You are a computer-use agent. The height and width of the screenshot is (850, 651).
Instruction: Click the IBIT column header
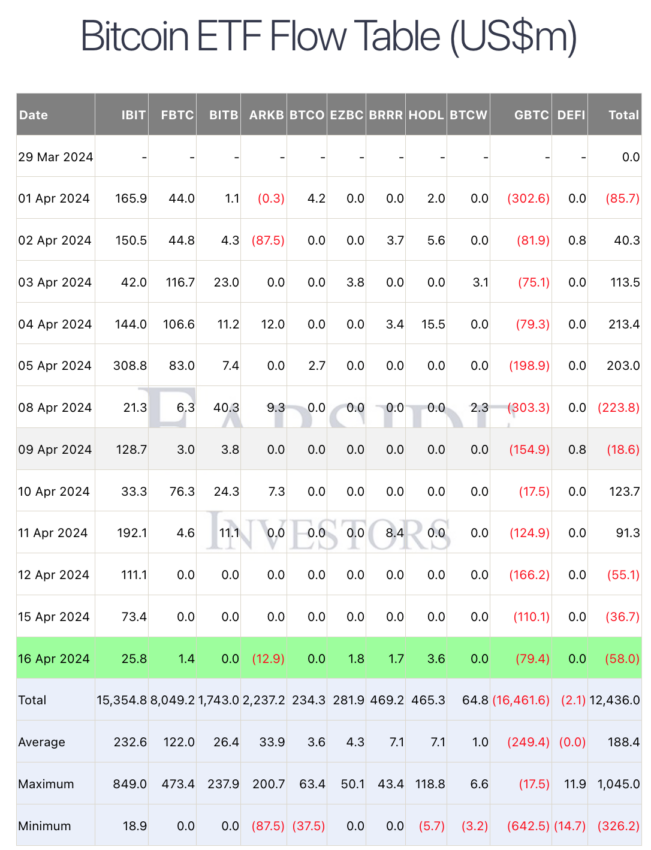(x=133, y=115)
